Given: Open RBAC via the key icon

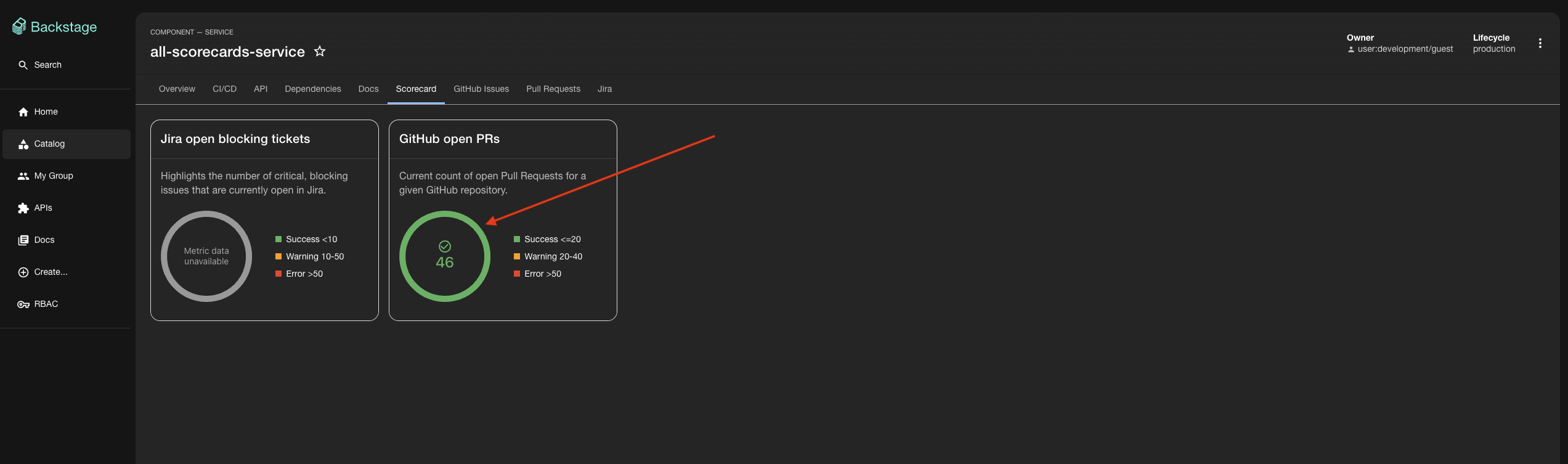Looking at the screenshot, I should [23, 304].
